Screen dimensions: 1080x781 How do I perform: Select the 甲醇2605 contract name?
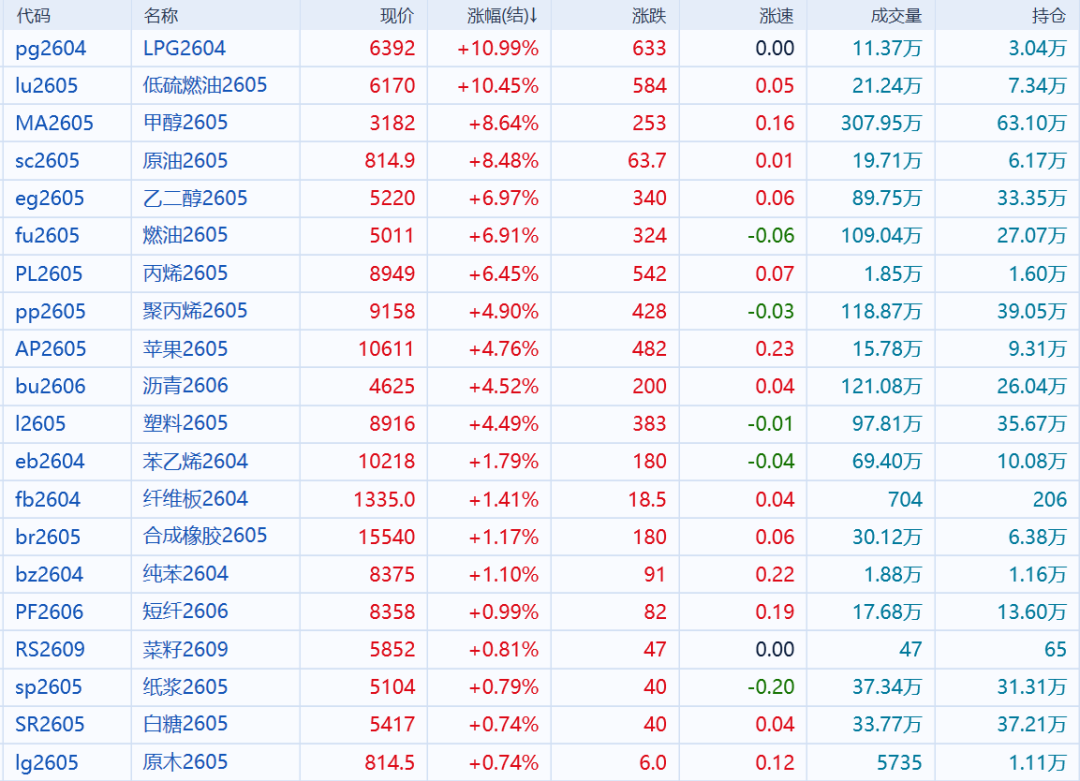(186, 123)
